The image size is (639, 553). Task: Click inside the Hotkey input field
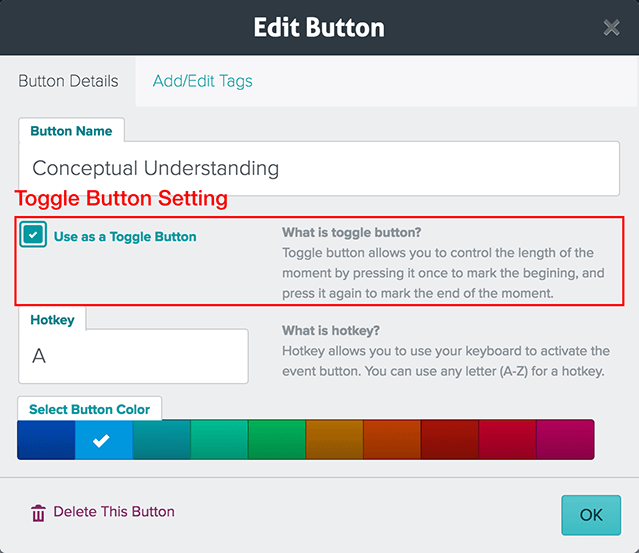(133, 356)
